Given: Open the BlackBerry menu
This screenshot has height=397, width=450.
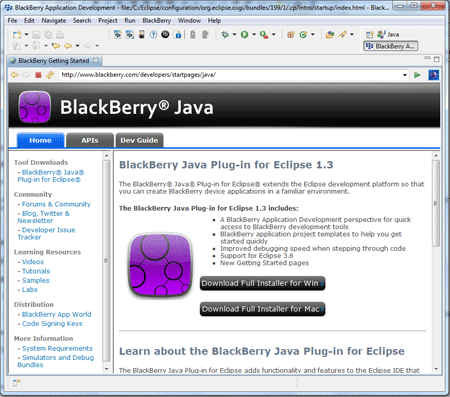Looking at the screenshot, I should [157, 21].
